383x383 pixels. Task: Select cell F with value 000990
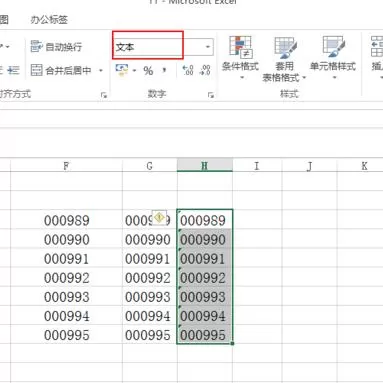pyautogui.click(x=66, y=239)
